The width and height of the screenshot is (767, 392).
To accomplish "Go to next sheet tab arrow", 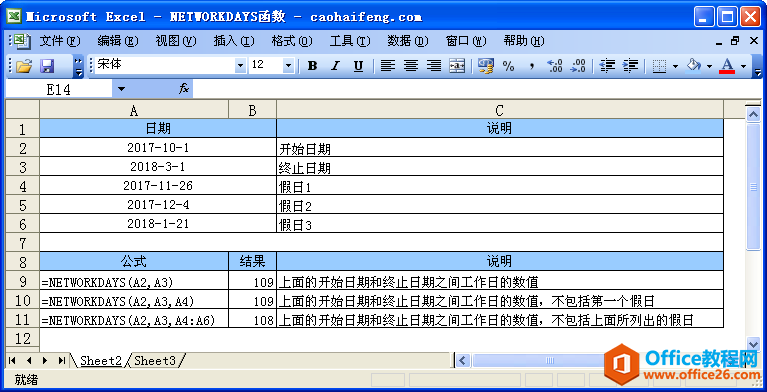I will 45,361.
